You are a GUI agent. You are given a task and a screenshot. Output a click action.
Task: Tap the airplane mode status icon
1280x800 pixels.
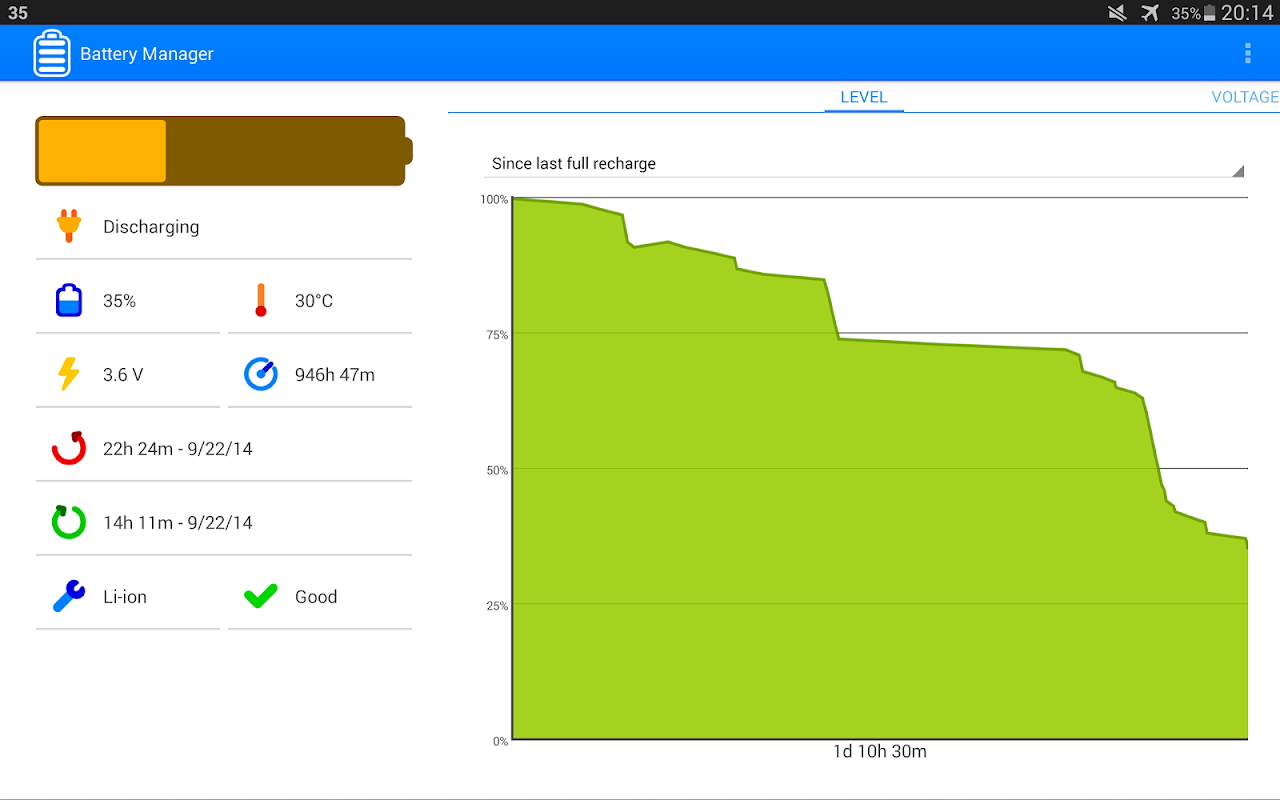[x=1150, y=13]
